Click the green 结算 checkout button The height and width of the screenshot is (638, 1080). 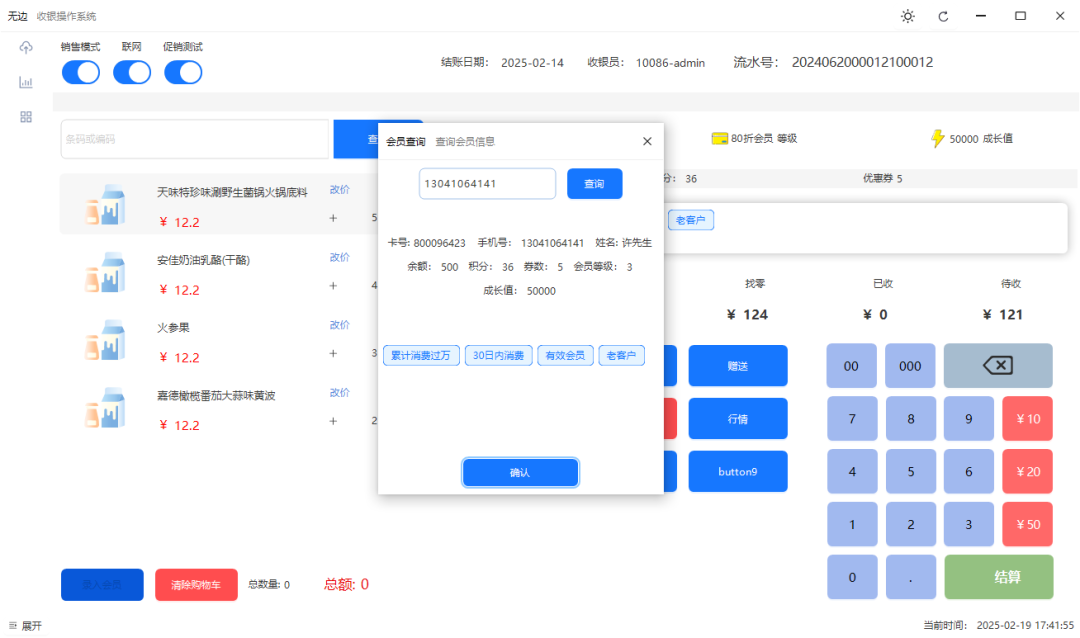[998, 577]
